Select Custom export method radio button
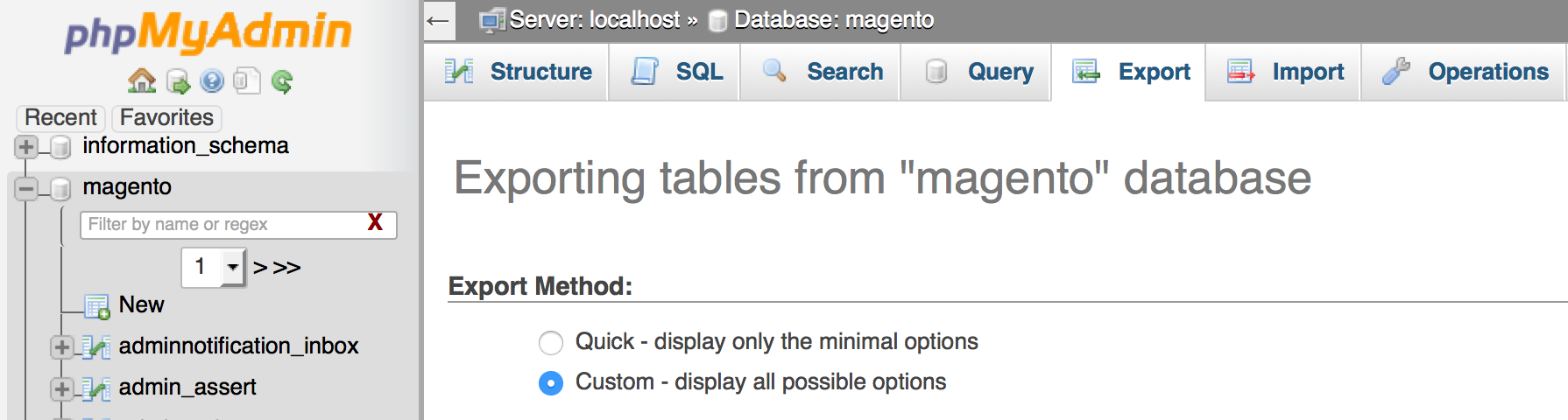Image resolution: width=1568 pixels, height=420 pixels. (x=551, y=383)
